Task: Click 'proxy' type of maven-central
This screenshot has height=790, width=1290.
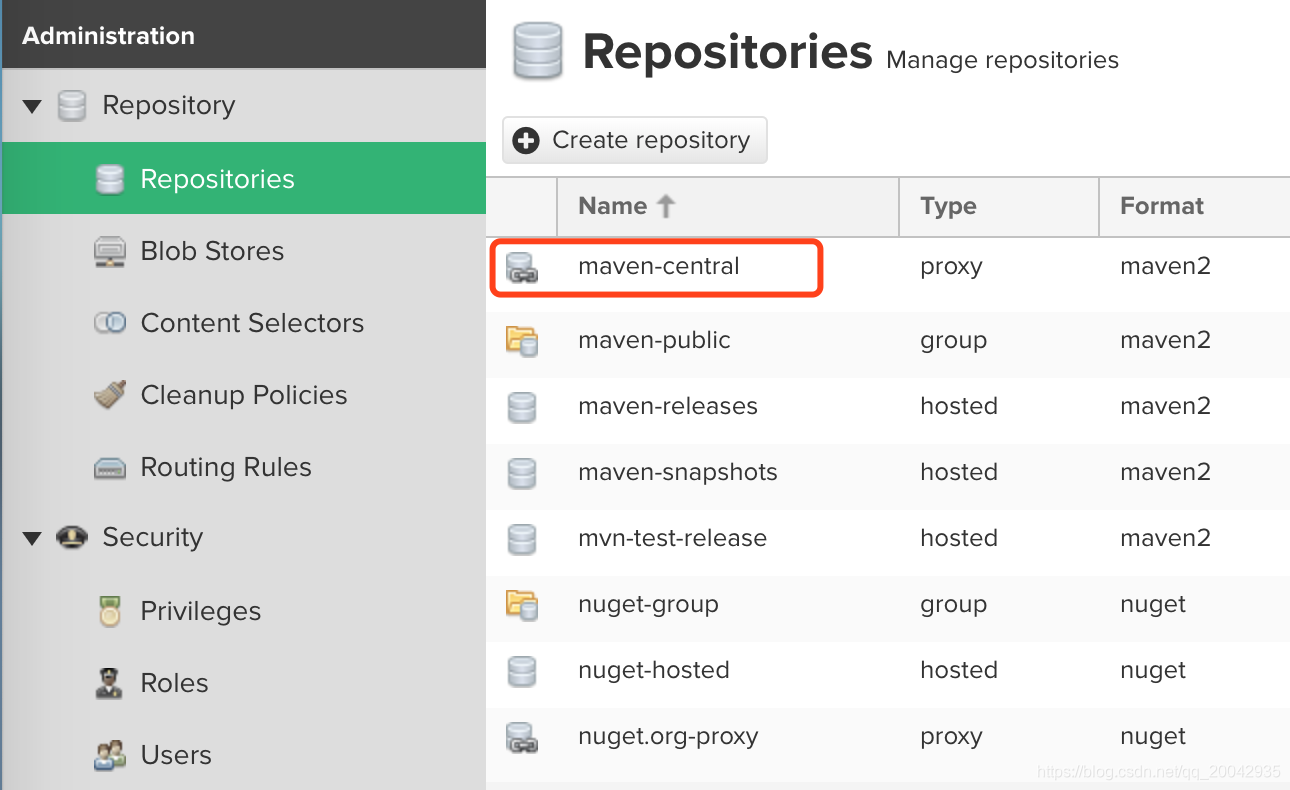Action: [x=952, y=267]
